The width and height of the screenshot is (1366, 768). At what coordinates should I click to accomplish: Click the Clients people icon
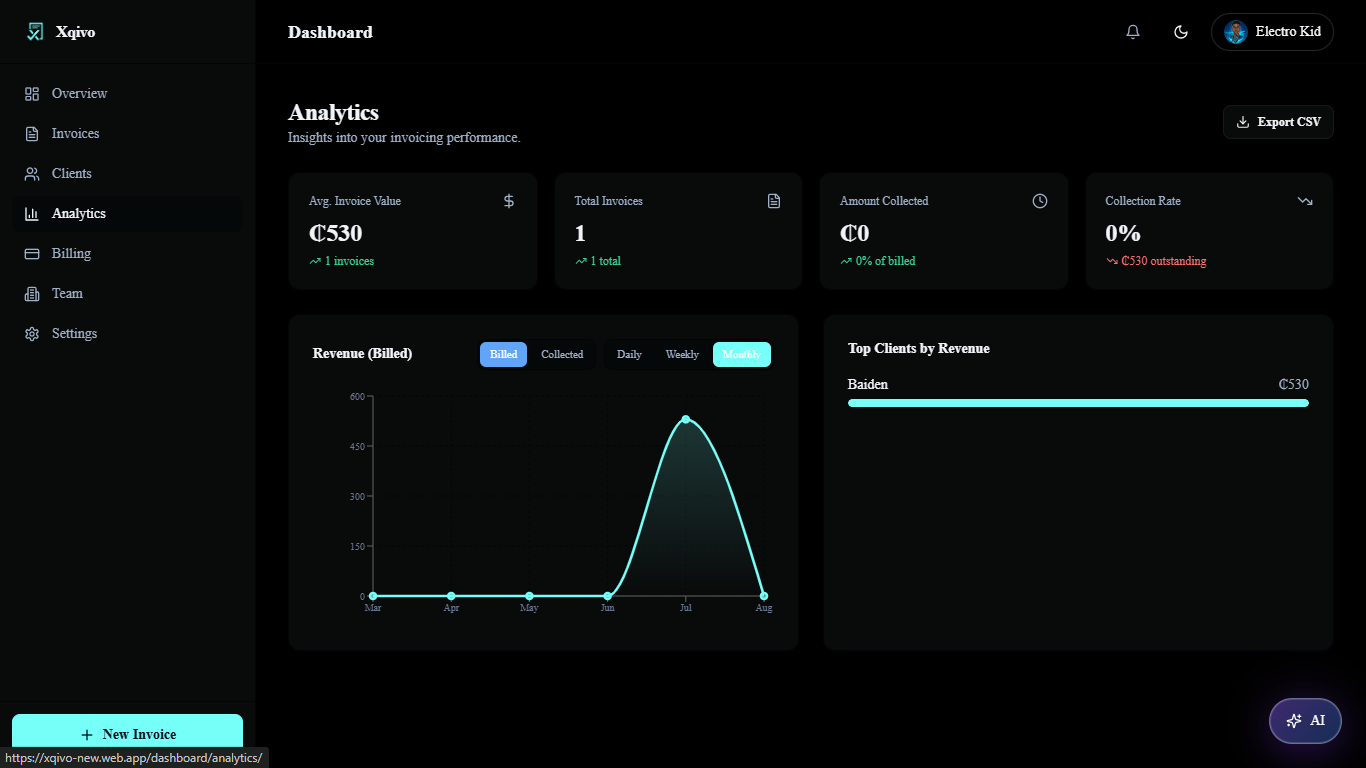32,173
